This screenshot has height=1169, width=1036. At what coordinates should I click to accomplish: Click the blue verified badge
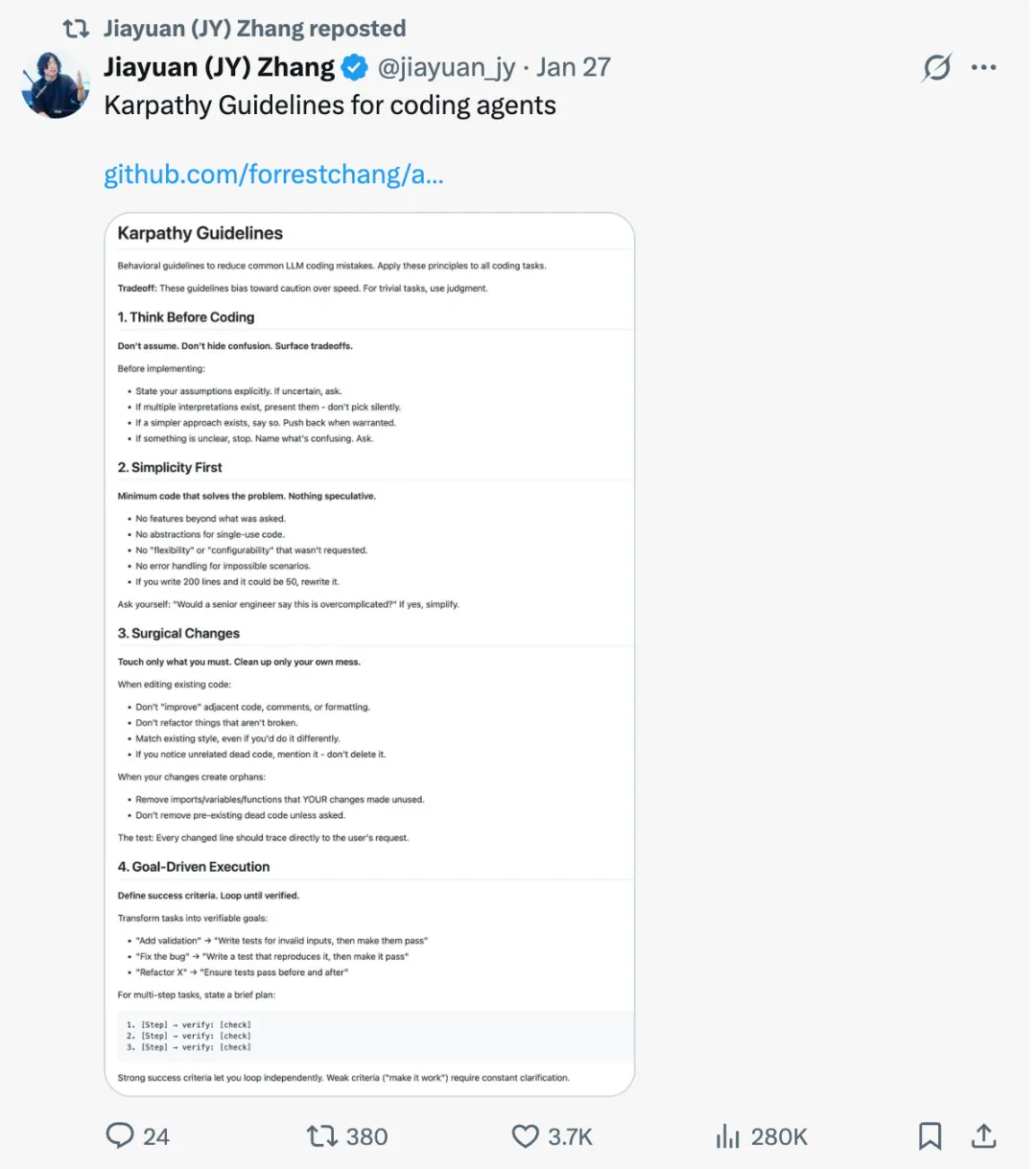[355, 68]
